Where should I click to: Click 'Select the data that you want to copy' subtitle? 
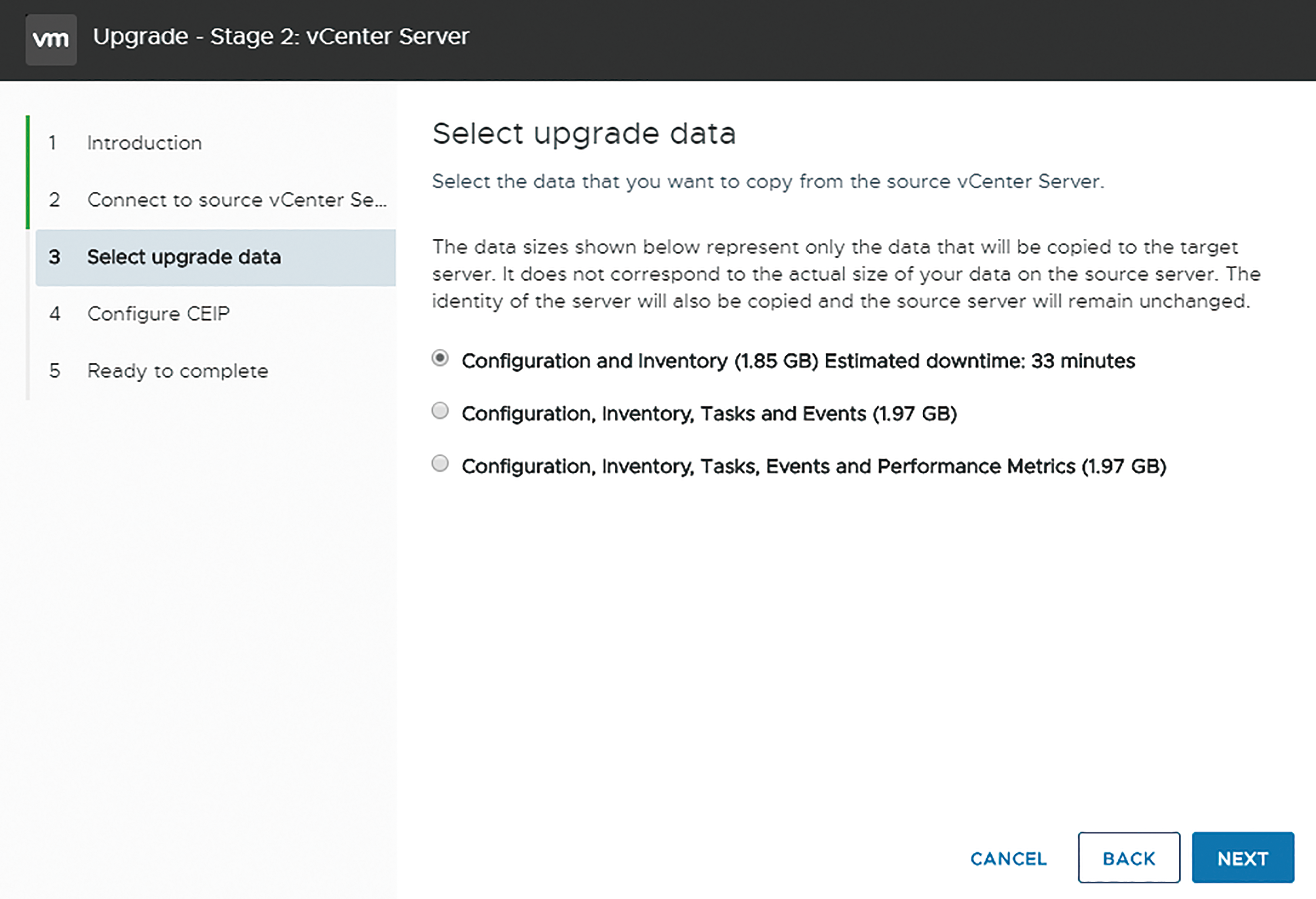click(768, 182)
